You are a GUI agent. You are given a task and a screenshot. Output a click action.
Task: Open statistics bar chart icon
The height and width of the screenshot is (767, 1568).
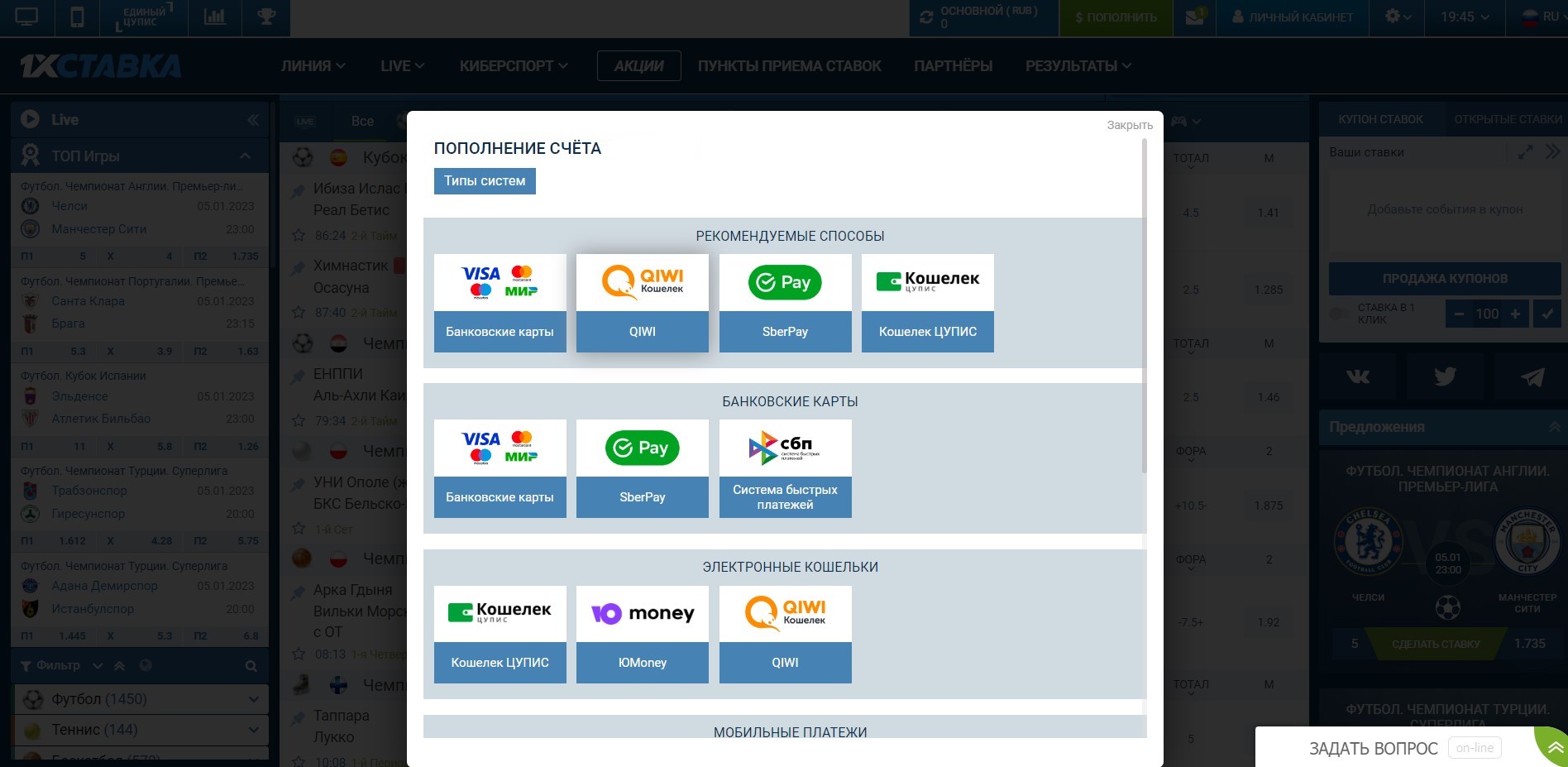215,17
